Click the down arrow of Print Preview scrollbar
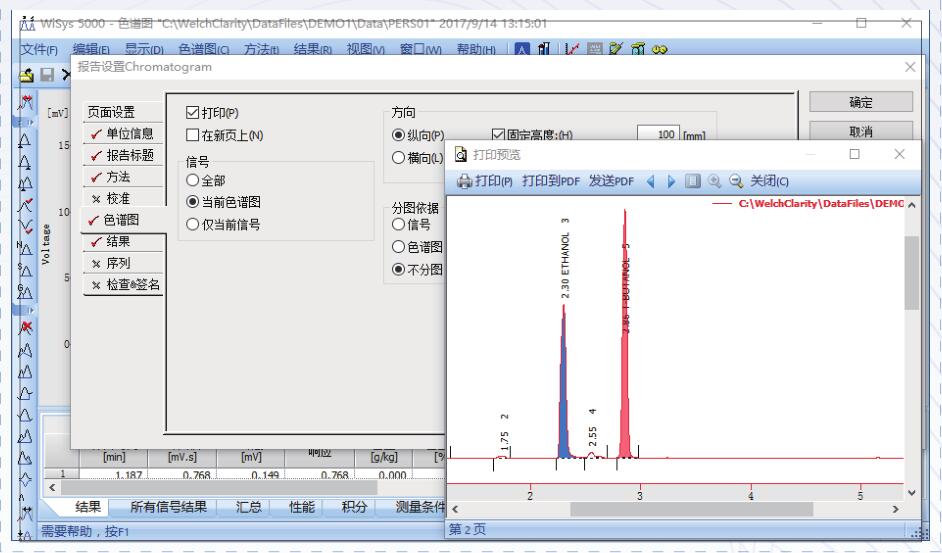942x553 pixels. pyautogui.click(x=911, y=493)
